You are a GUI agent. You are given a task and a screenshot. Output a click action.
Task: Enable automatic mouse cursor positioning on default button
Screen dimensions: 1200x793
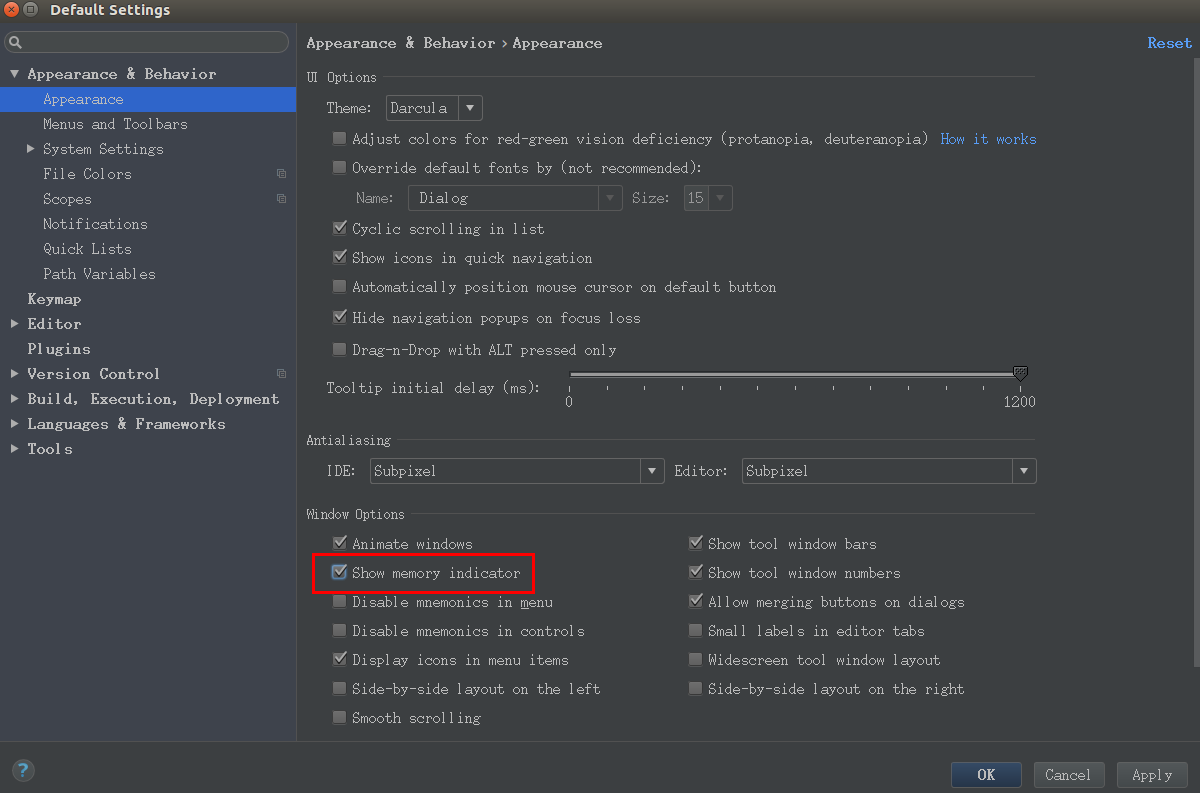point(340,287)
